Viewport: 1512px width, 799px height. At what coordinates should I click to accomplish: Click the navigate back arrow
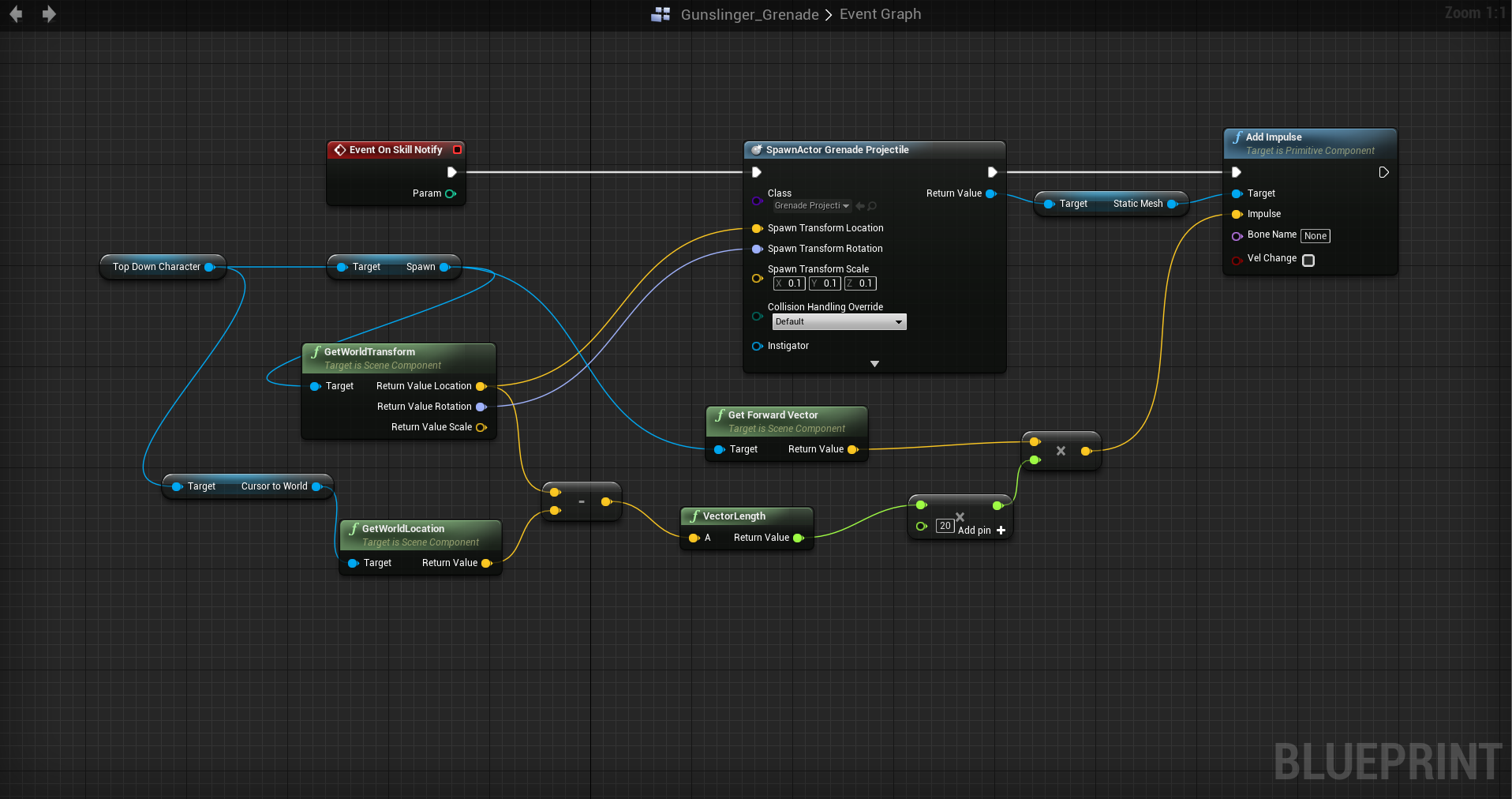(x=16, y=14)
